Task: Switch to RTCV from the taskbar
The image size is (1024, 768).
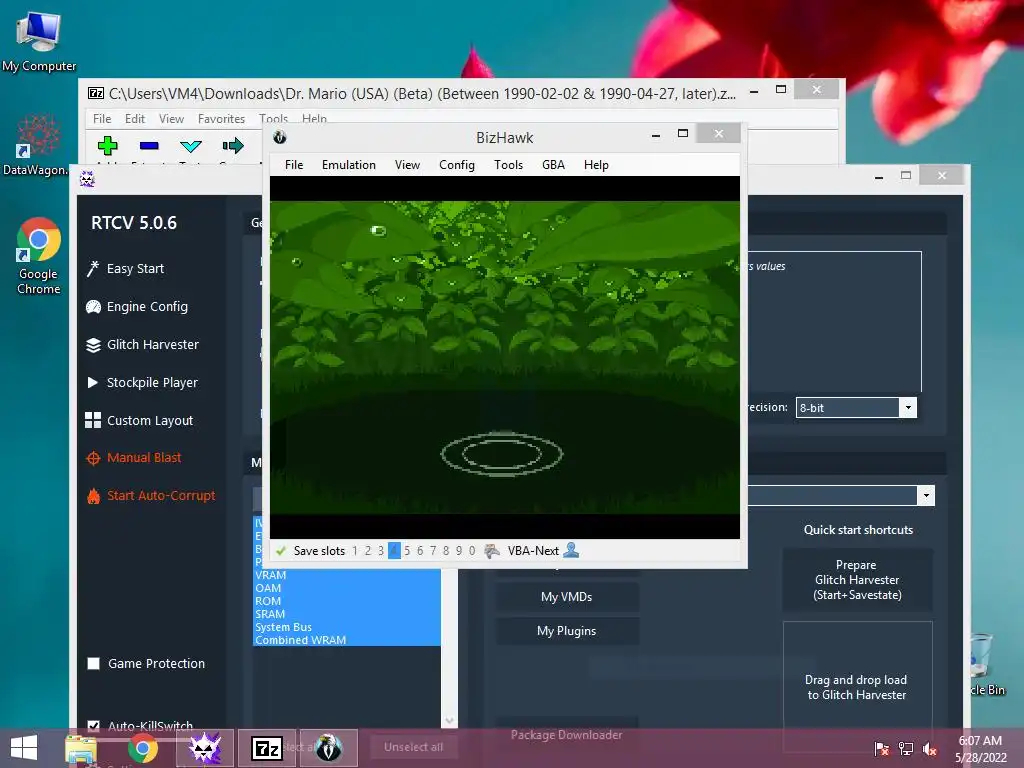Action: (204, 748)
